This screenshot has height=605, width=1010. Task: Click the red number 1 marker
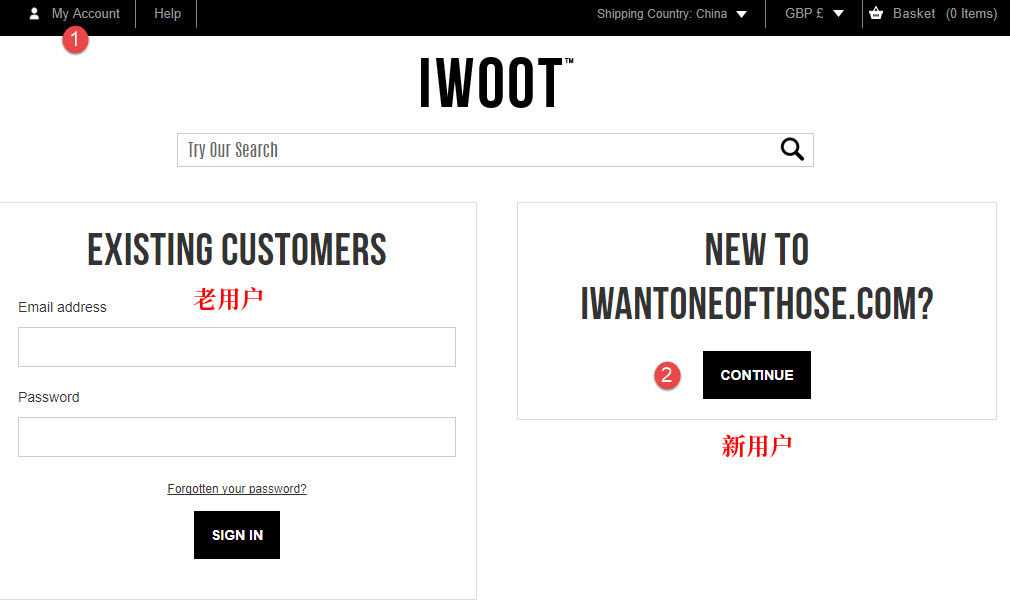coord(75,40)
